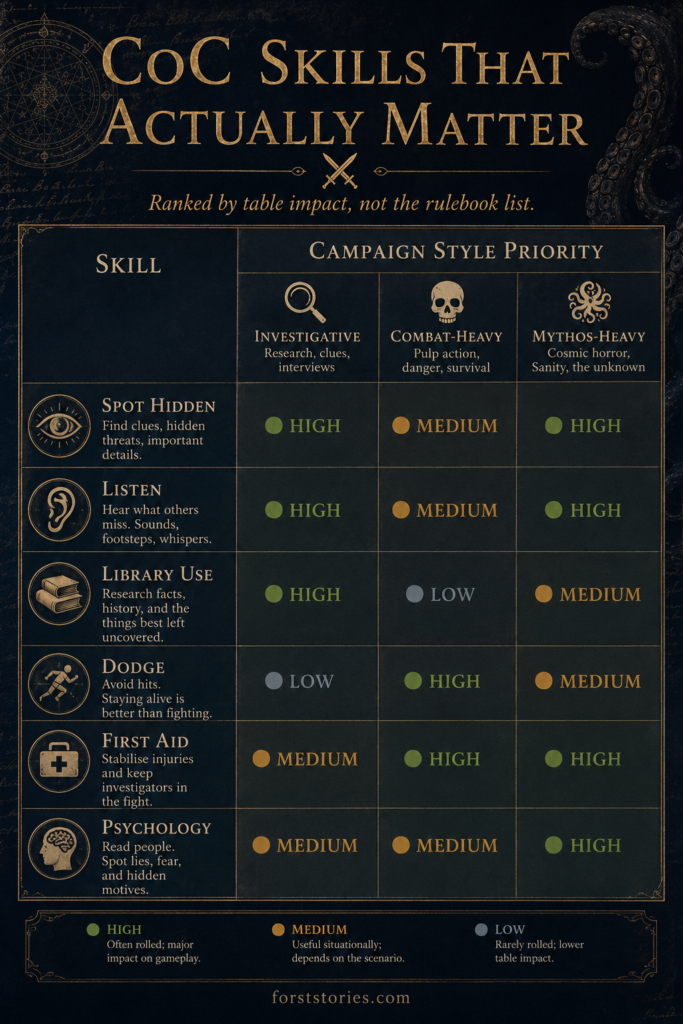
Task: Click the orange MEDIUM dot in legend
Action: tap(278, 929)
